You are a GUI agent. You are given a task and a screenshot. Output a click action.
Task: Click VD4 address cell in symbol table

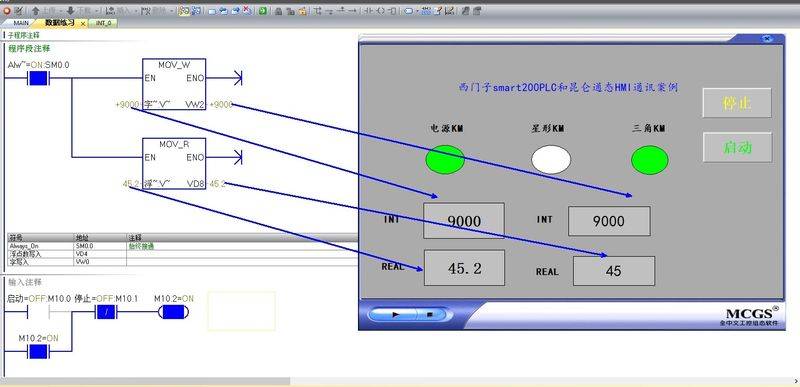tap(100, 253)
